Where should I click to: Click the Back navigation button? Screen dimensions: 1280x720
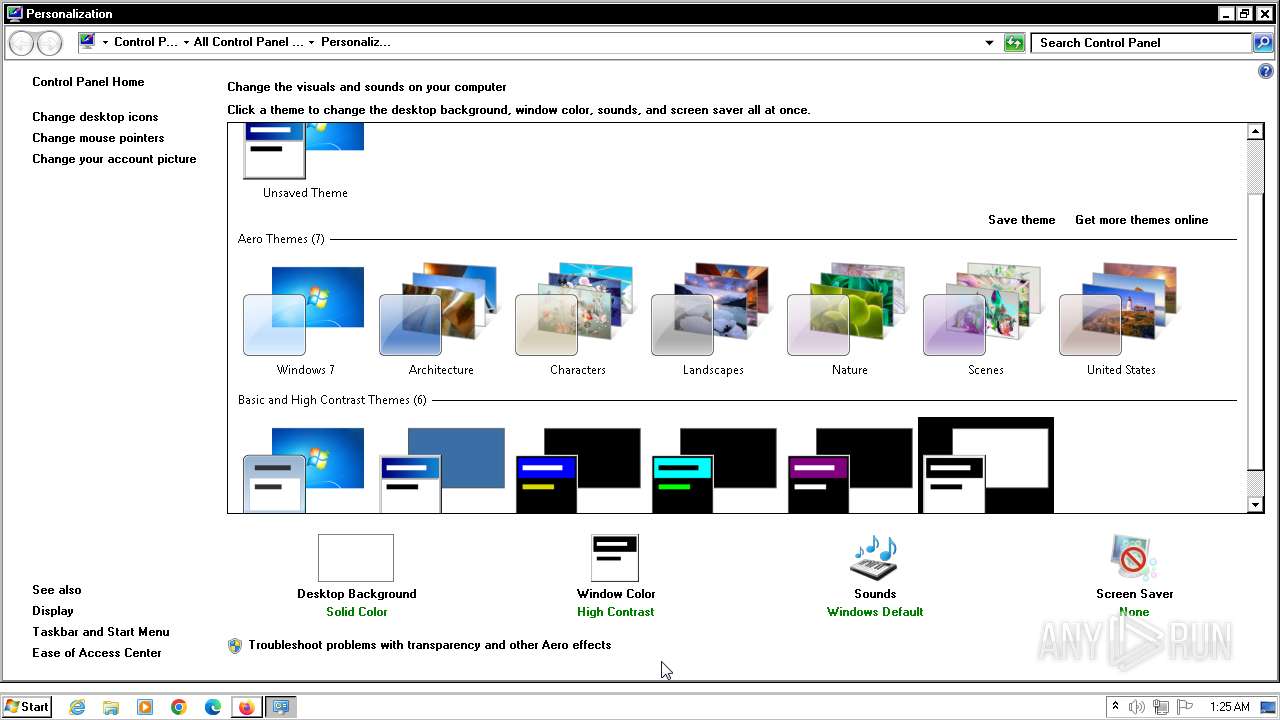pyautogui.click(x=21, y=43)
